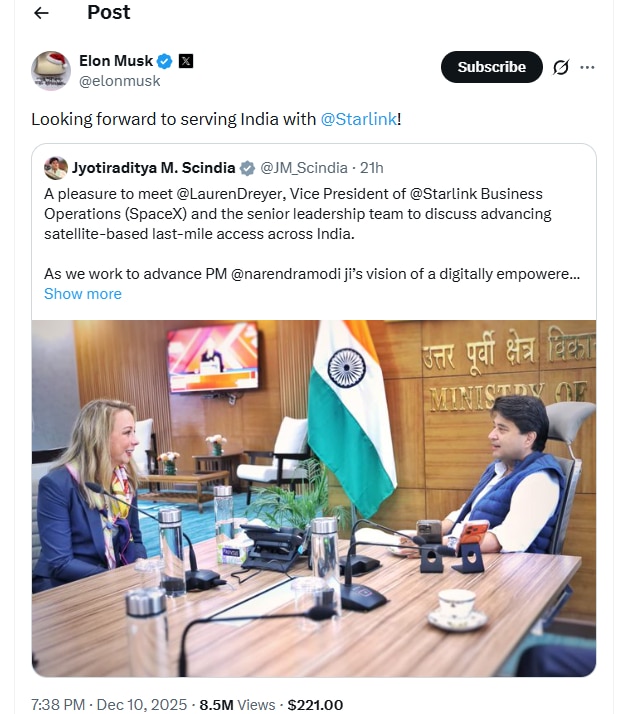The image size is (624, 714).
Task: Click the blue verified badge next to Elon Musk
Action: (x=164, y=61)
